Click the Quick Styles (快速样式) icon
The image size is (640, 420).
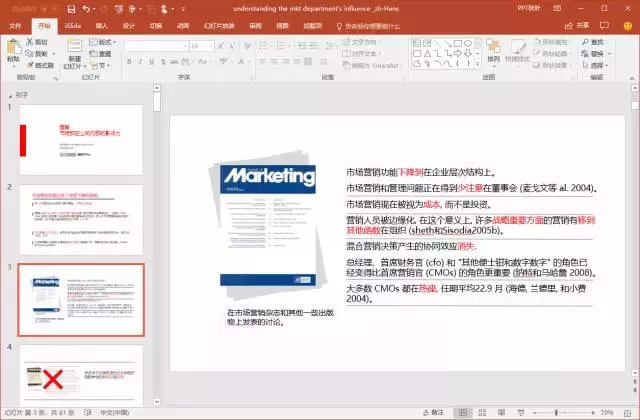pyautogui.click(x=518, y=47)
